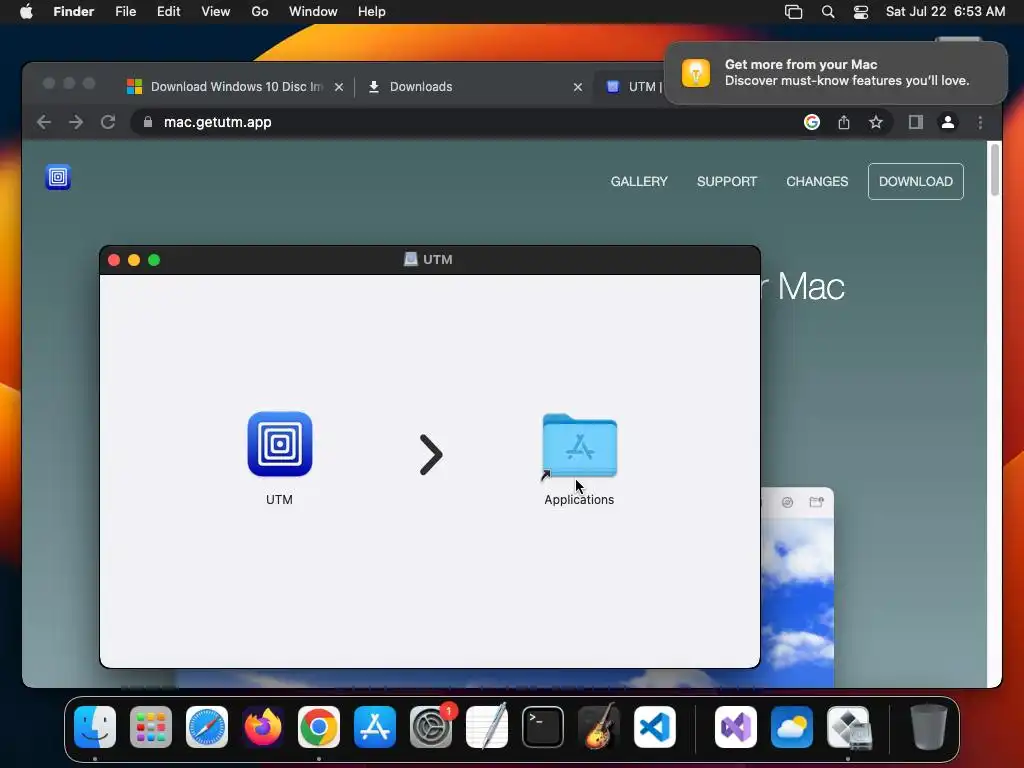
Task: Open the Edit menu
Action: [168, 12]
